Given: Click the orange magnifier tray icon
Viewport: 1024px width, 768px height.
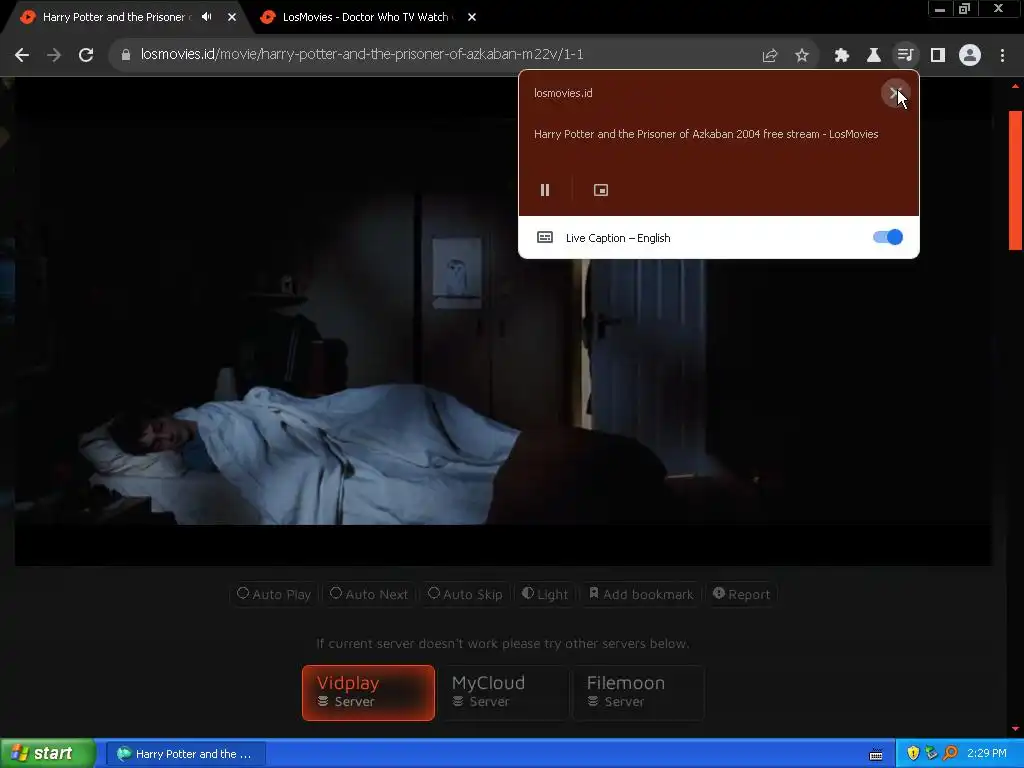Looking at the screenshot, I should [x=950, y=754].
